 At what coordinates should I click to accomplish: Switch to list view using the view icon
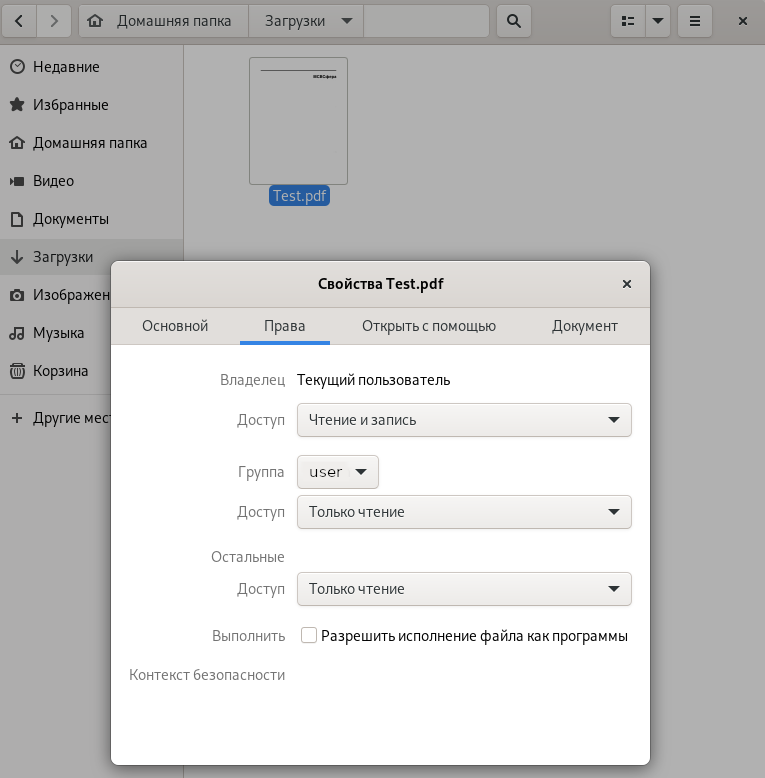627,21
